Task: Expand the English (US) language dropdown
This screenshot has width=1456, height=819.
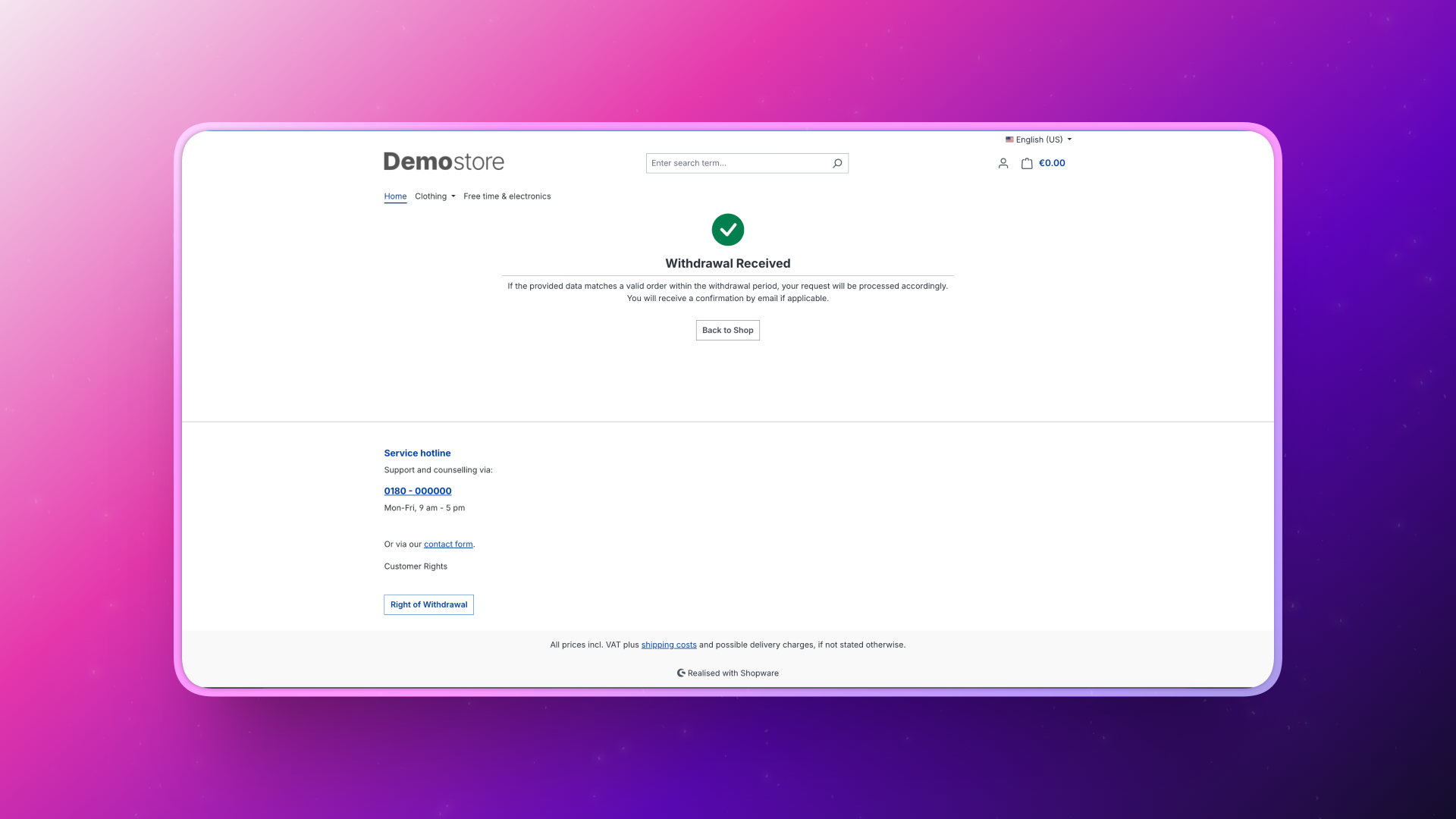Action: (1039, 140)
